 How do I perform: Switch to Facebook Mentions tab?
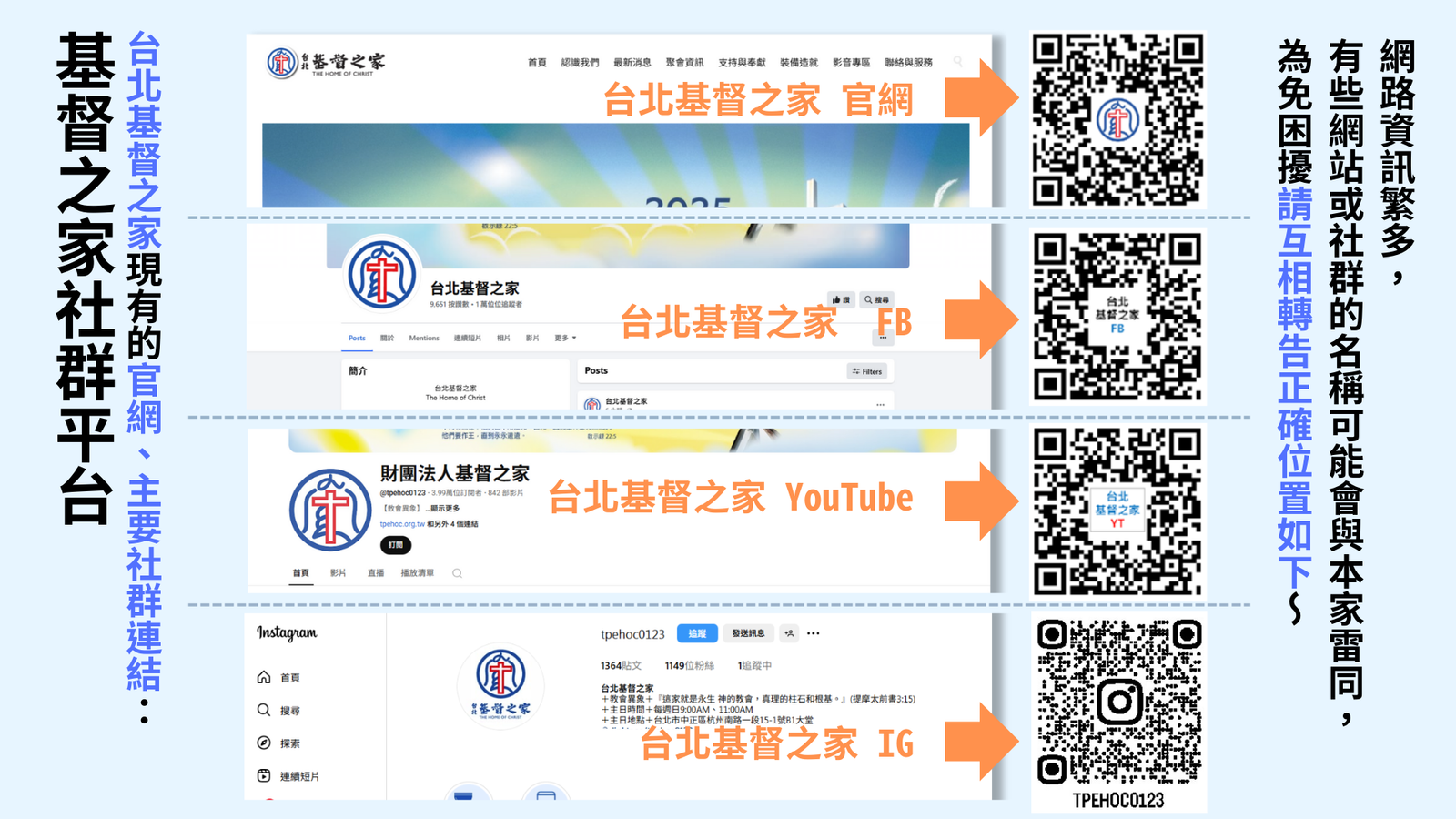pyautogui.click(x=424, y=338)
